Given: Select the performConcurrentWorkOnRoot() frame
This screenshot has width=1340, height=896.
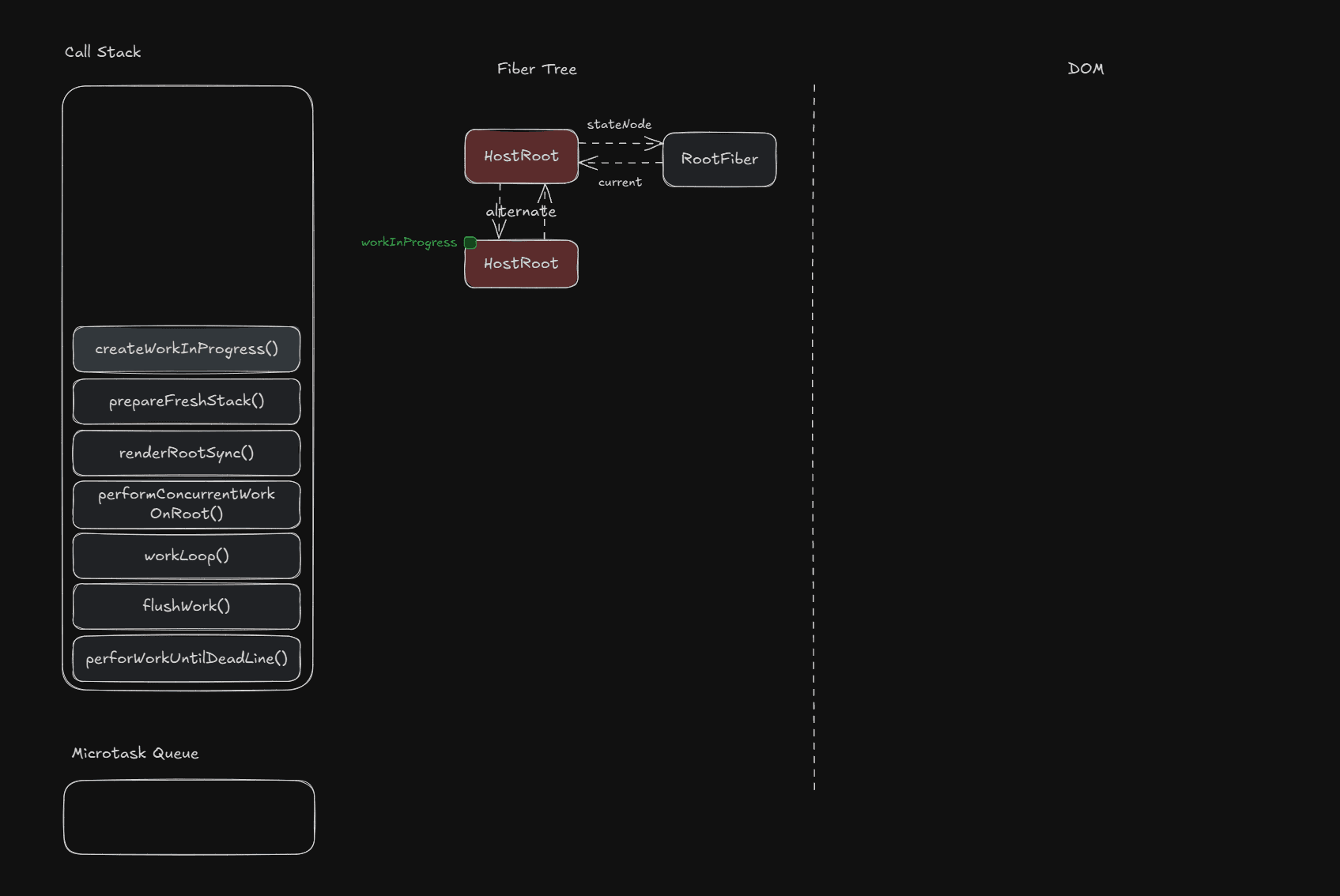Looking at the screenshot, I should coord(187,504).
